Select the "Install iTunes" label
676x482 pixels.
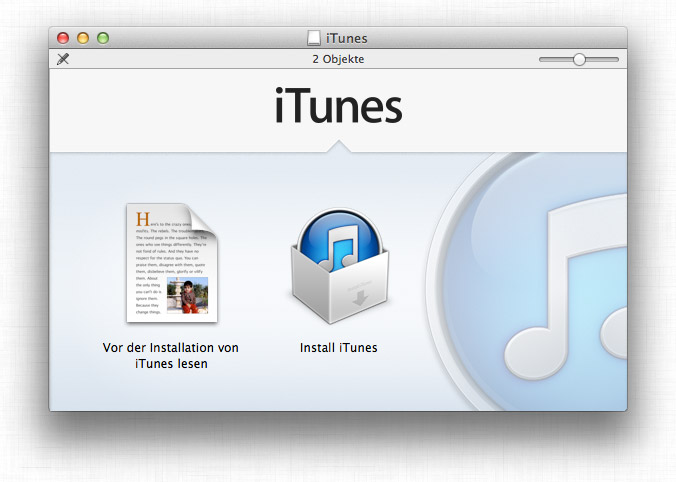coord(338,348)
